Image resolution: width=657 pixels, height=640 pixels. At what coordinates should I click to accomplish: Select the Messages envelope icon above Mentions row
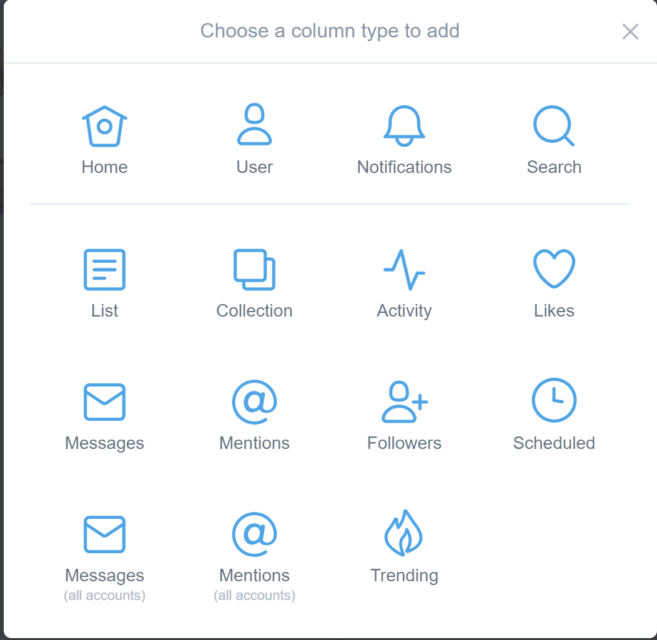click(104, 402)
